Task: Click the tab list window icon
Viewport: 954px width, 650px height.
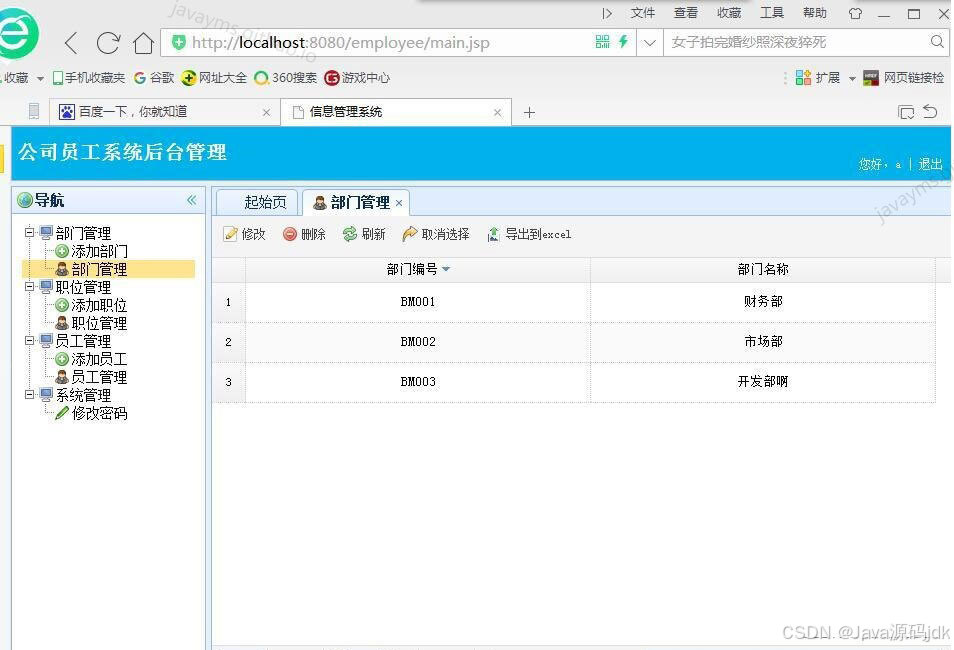Action: 906,112
